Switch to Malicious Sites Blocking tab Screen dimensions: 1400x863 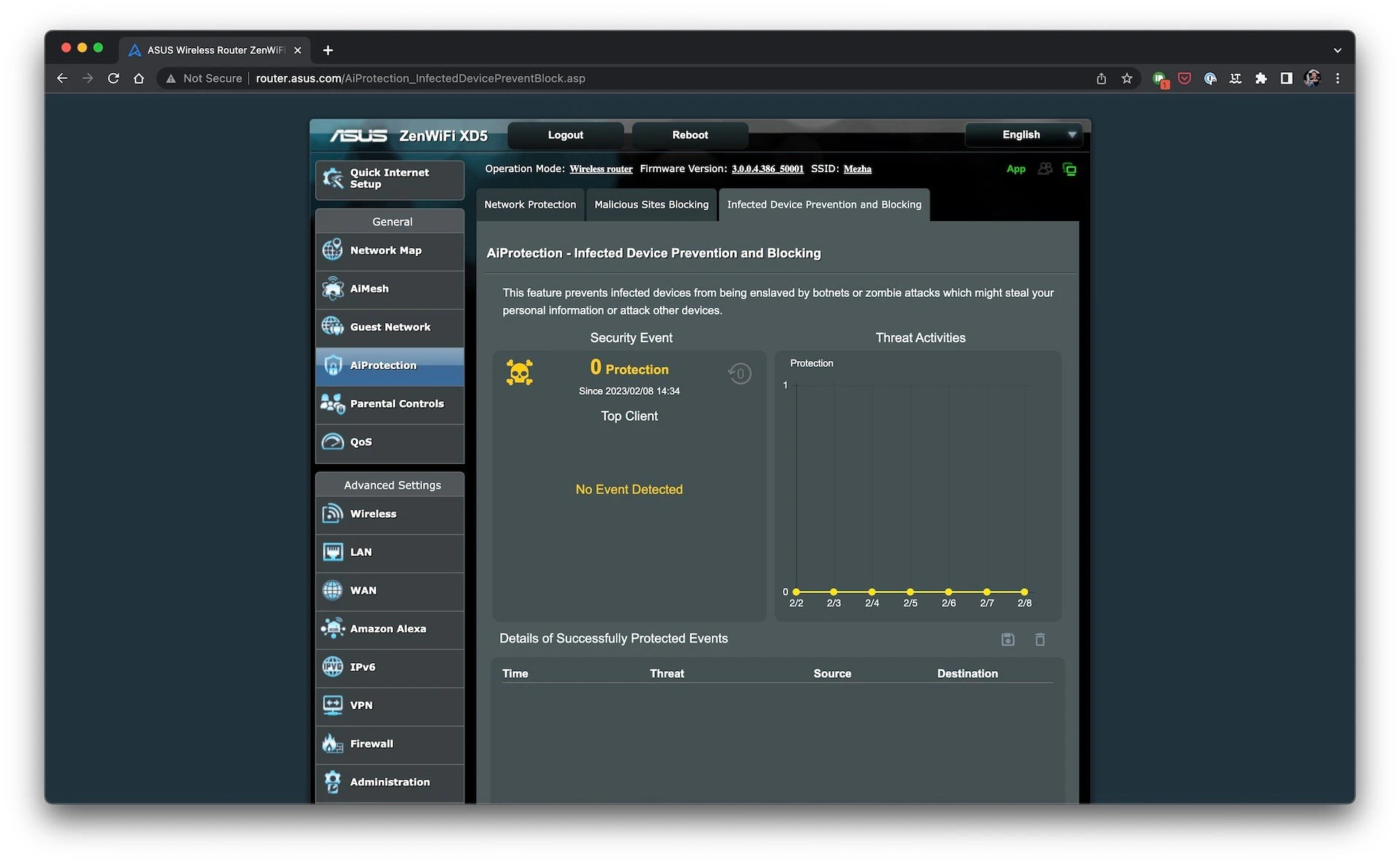click(651, 205)
